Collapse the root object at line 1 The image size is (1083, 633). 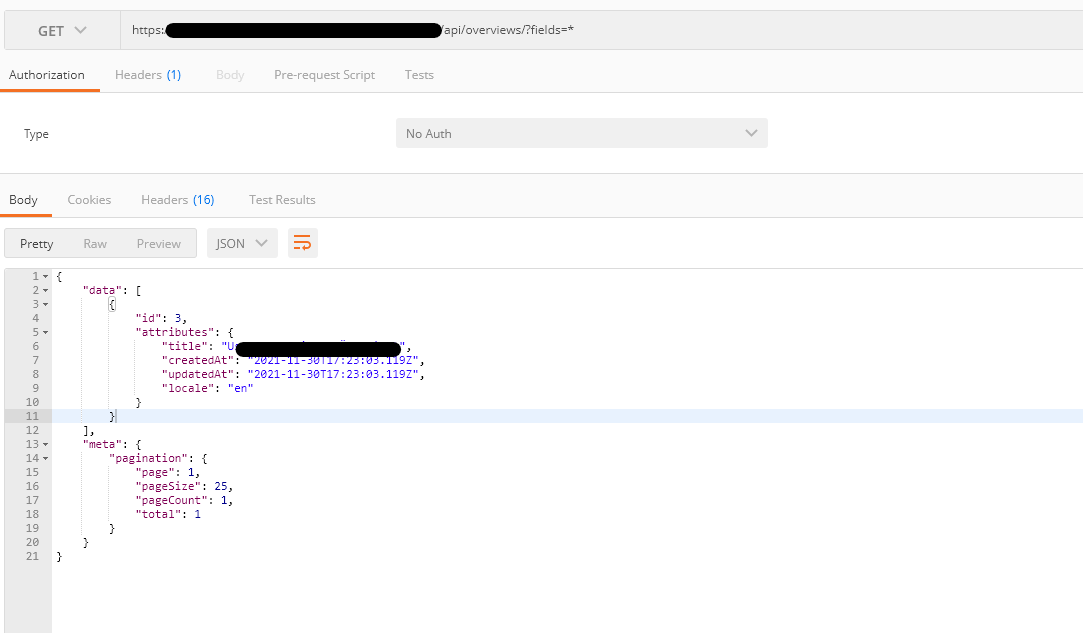pos(46,276)
